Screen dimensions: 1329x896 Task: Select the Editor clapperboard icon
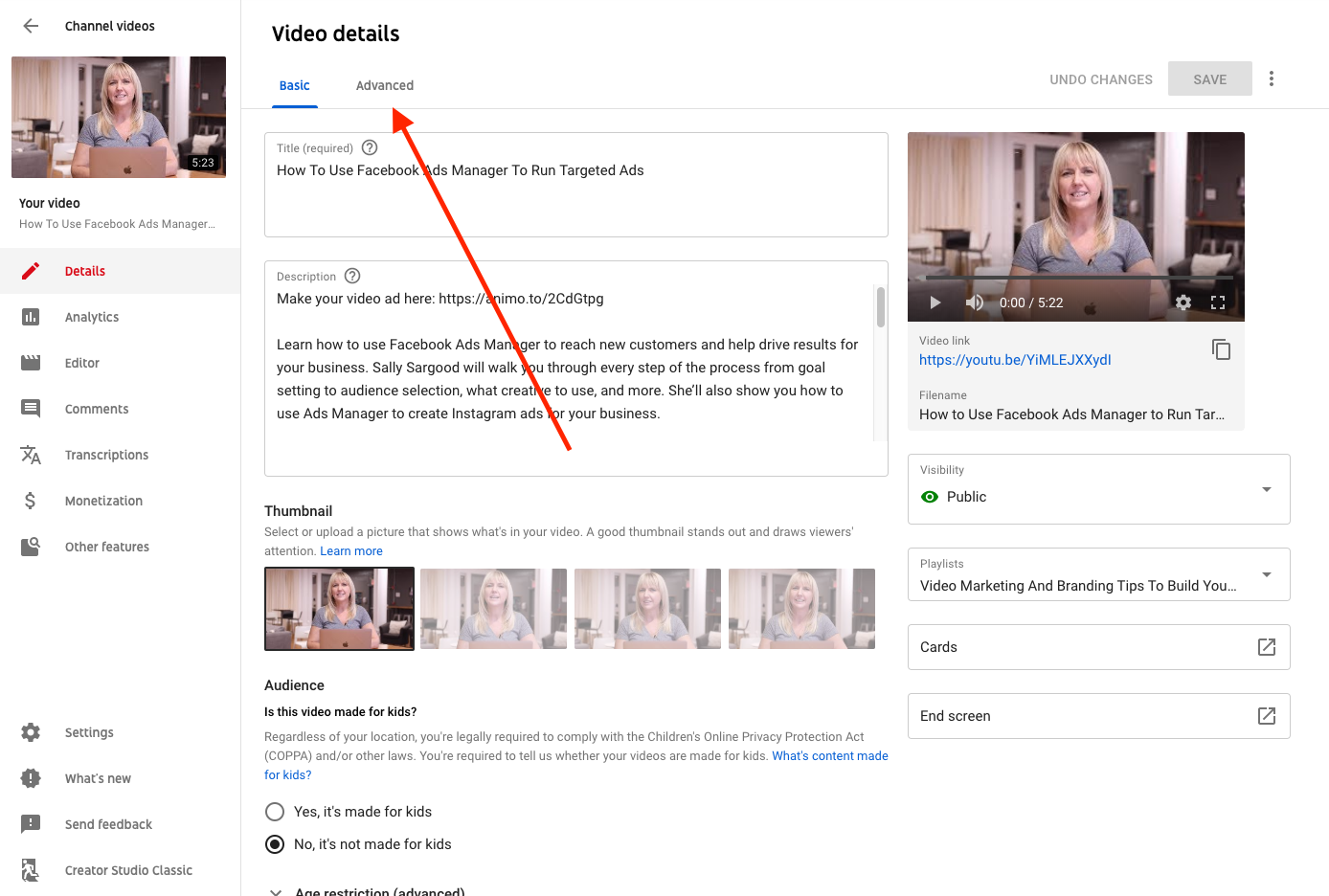point(31,363)
